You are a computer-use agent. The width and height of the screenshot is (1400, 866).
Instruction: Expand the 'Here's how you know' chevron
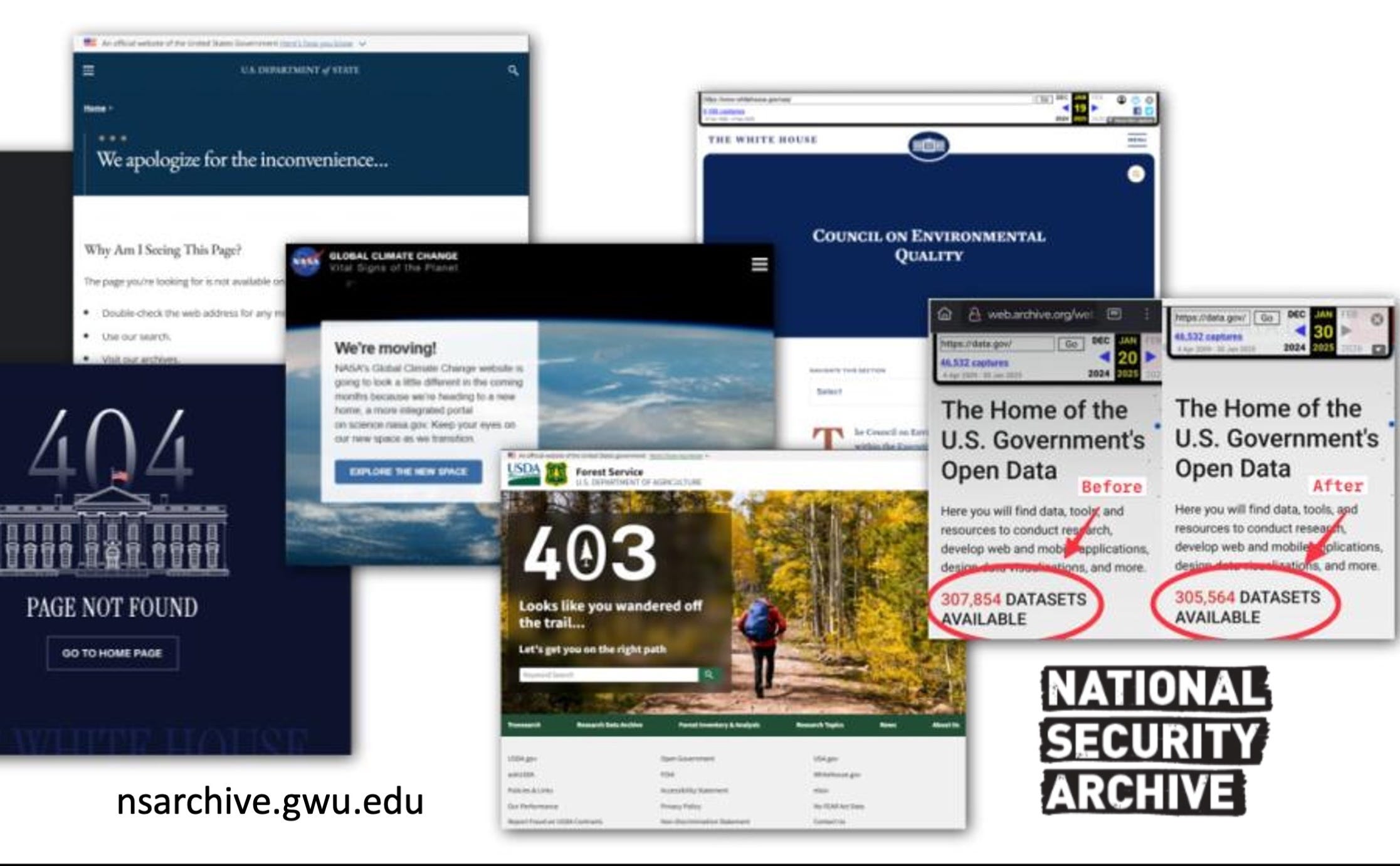click(362, 44)
